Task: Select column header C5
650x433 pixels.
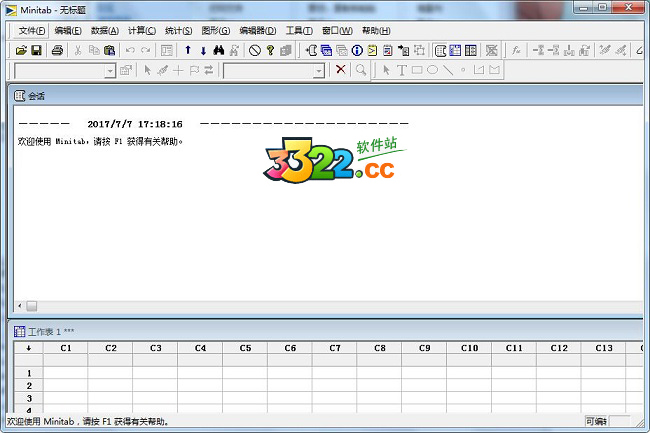Action: coord(245,348)
